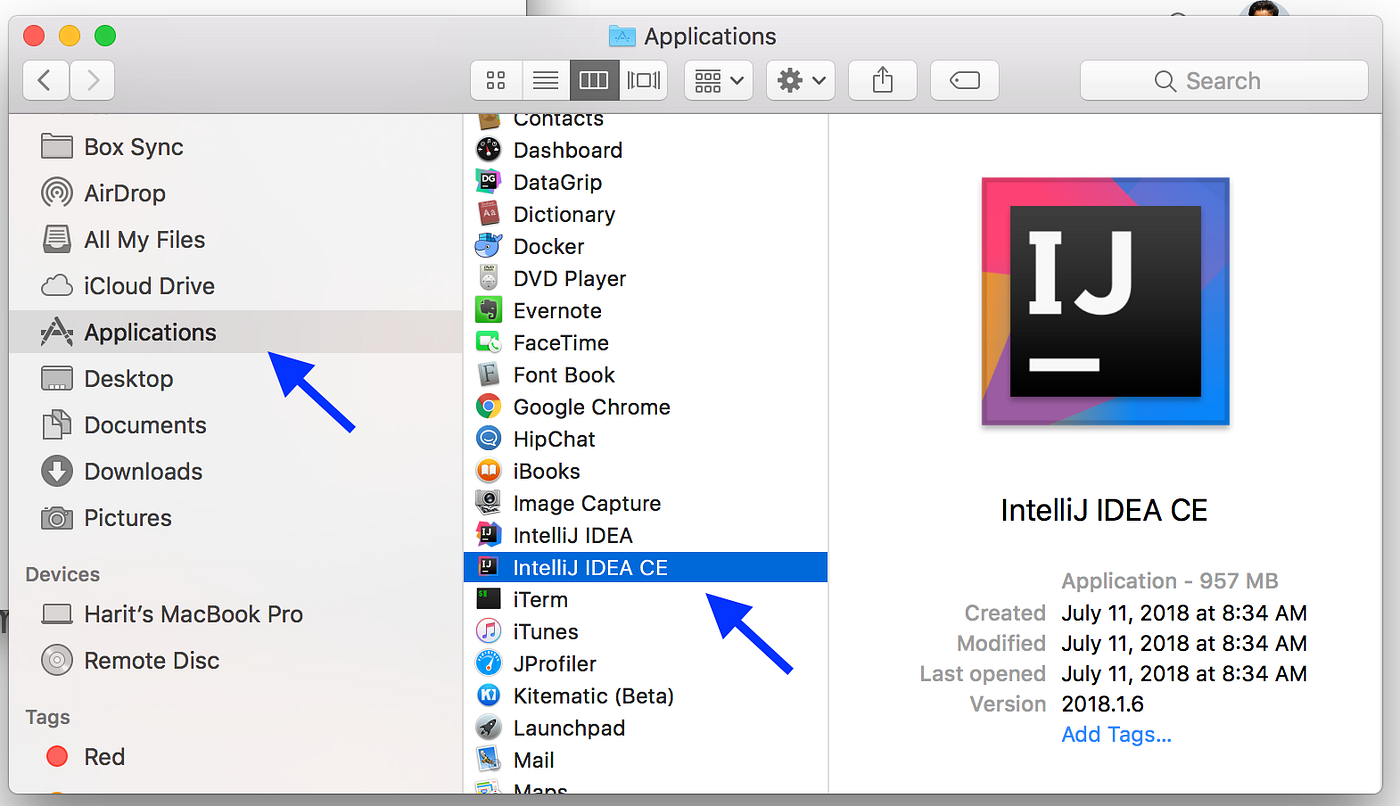Click the DataGrip app icon
The width and height of the screenshot is (1400, 806).
[489, 182]
